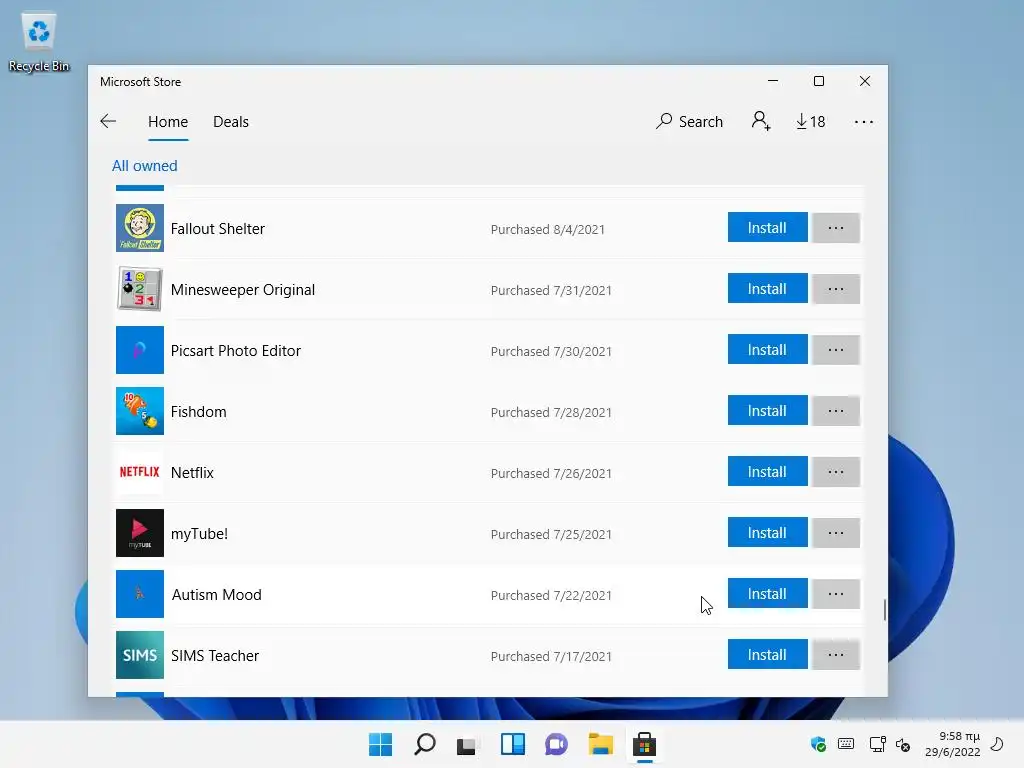Click the Fishdom app icon
Image resolution: width=1024 pixels, height=768 pixels.
click(x=140, y=411)
